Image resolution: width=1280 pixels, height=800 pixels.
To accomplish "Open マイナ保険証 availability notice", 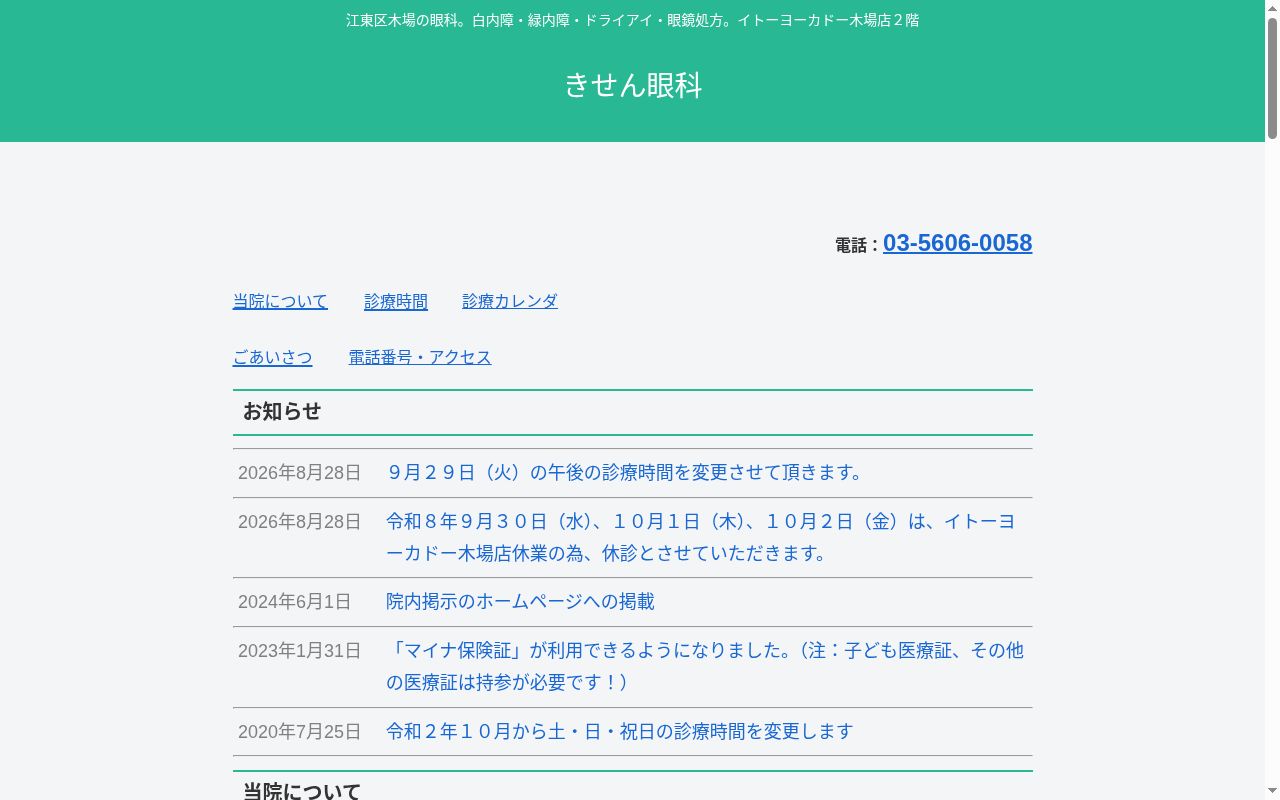I will [705, 666].
